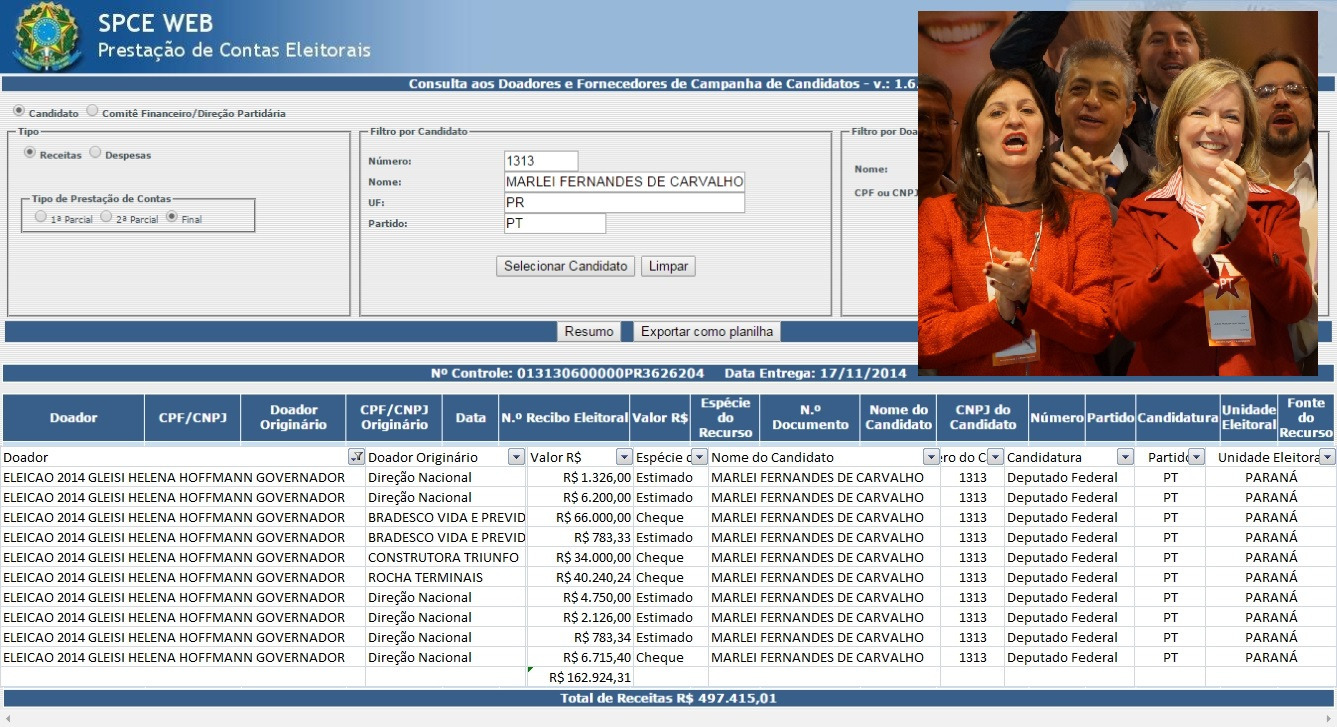The image size is (1337, 727).
Task: Open the Resumo view
Action: pyautogui.click(x=589, y=332)
